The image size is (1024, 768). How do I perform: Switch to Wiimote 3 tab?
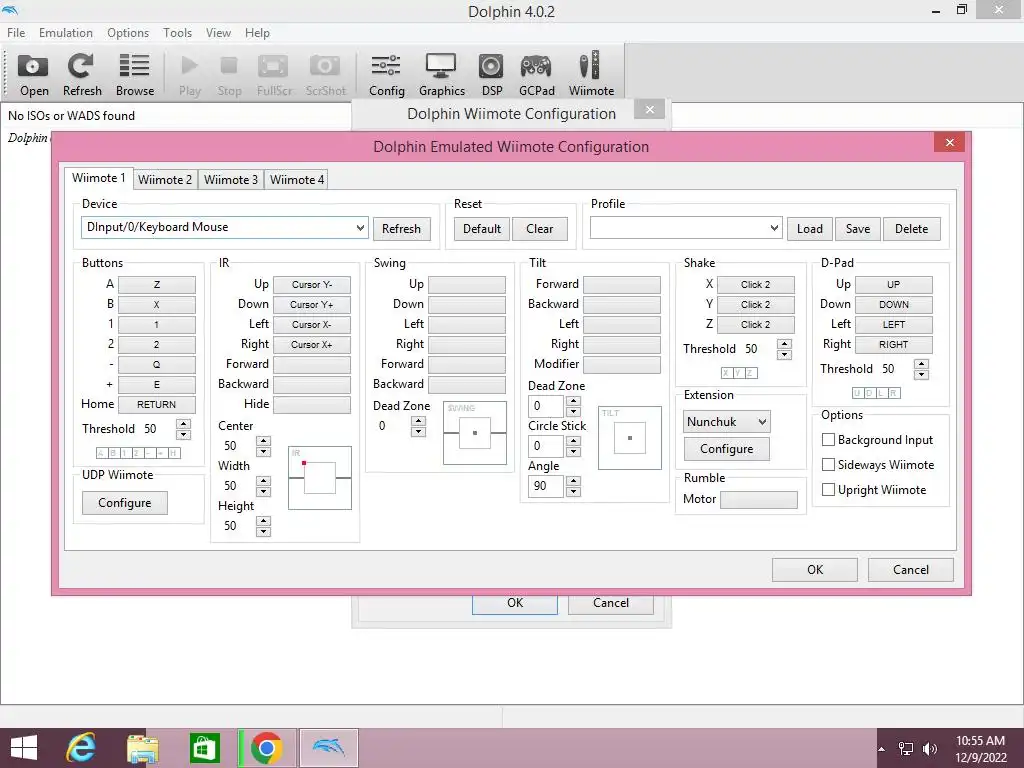231,180
